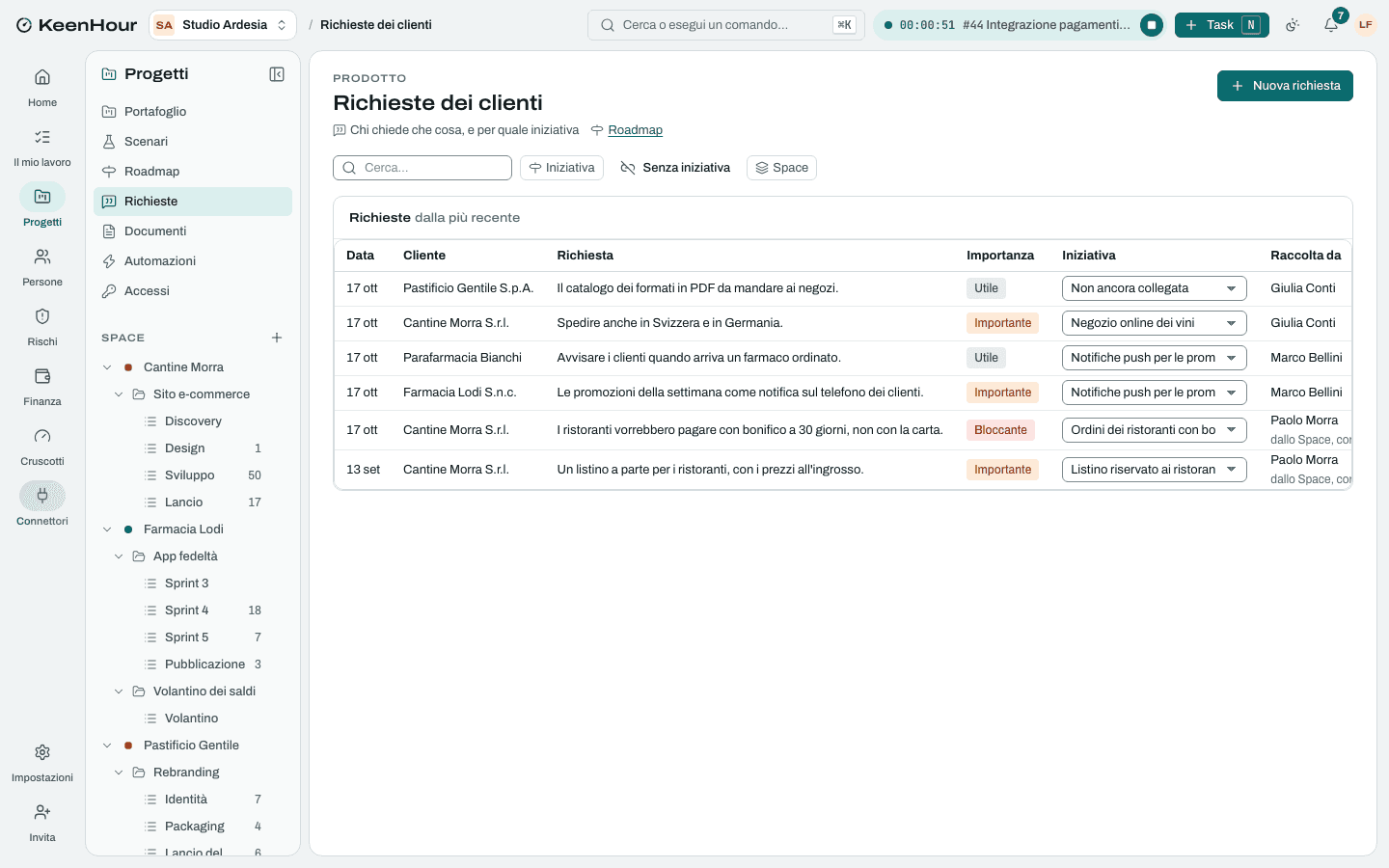Follow the Roadmap link under title
Screen dimensions: 1389x868
(635, 130)
